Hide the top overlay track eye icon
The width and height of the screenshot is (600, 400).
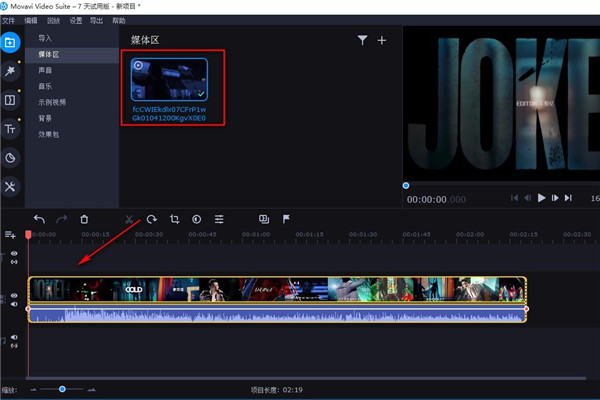point(14,254)
